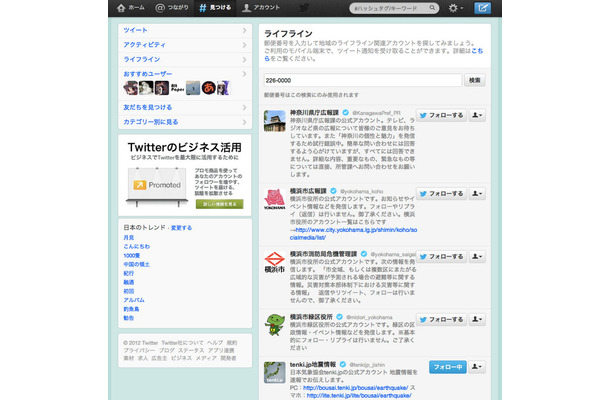Click the chevron beside ライフライン

point(244,60)
